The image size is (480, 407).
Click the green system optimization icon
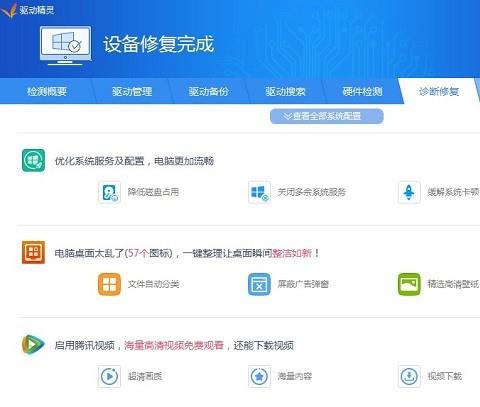(x=33, y=160)
